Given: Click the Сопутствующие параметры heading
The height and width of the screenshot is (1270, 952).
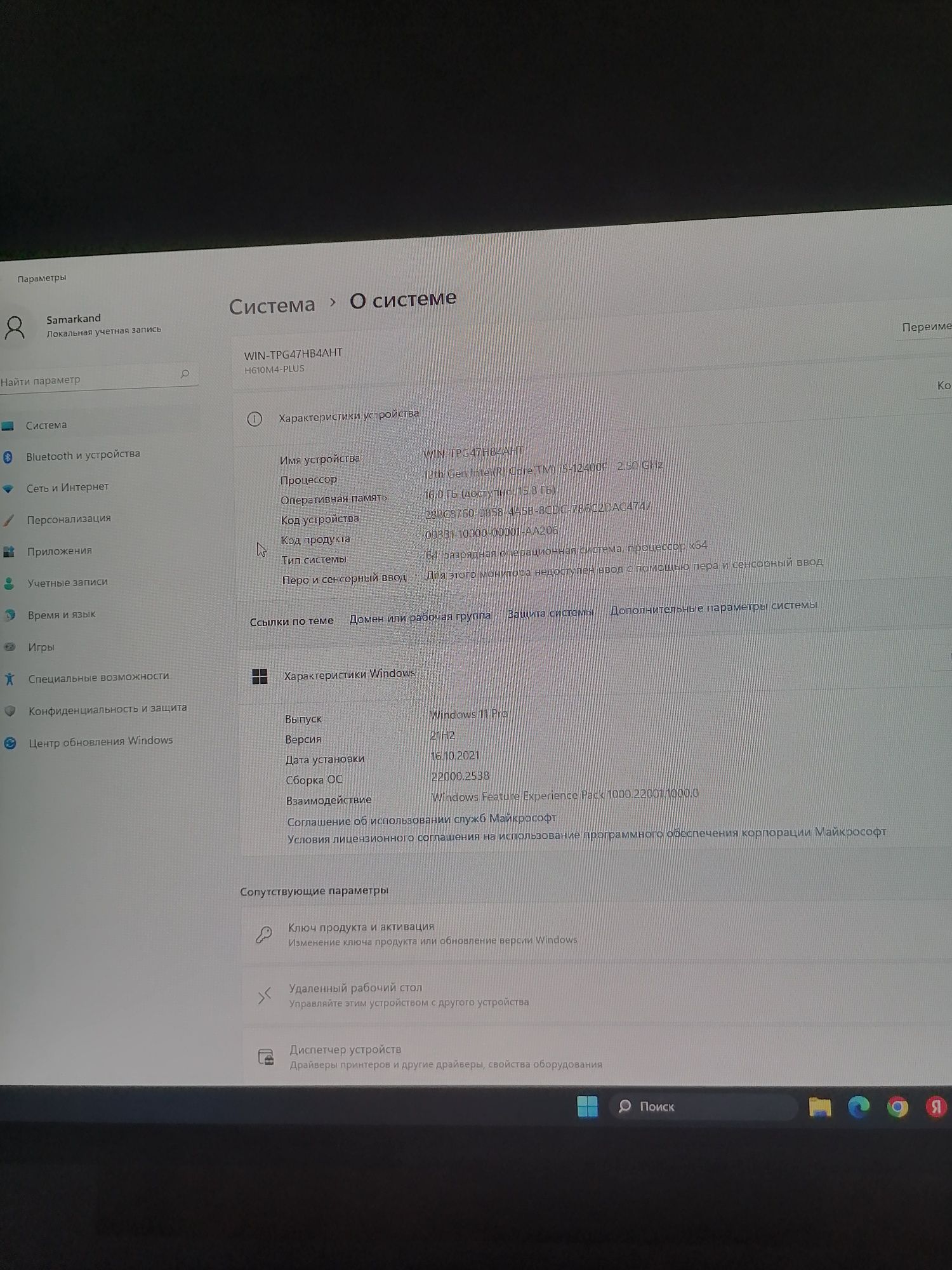Looking at the screenshot, I should [x=314, y=890].
